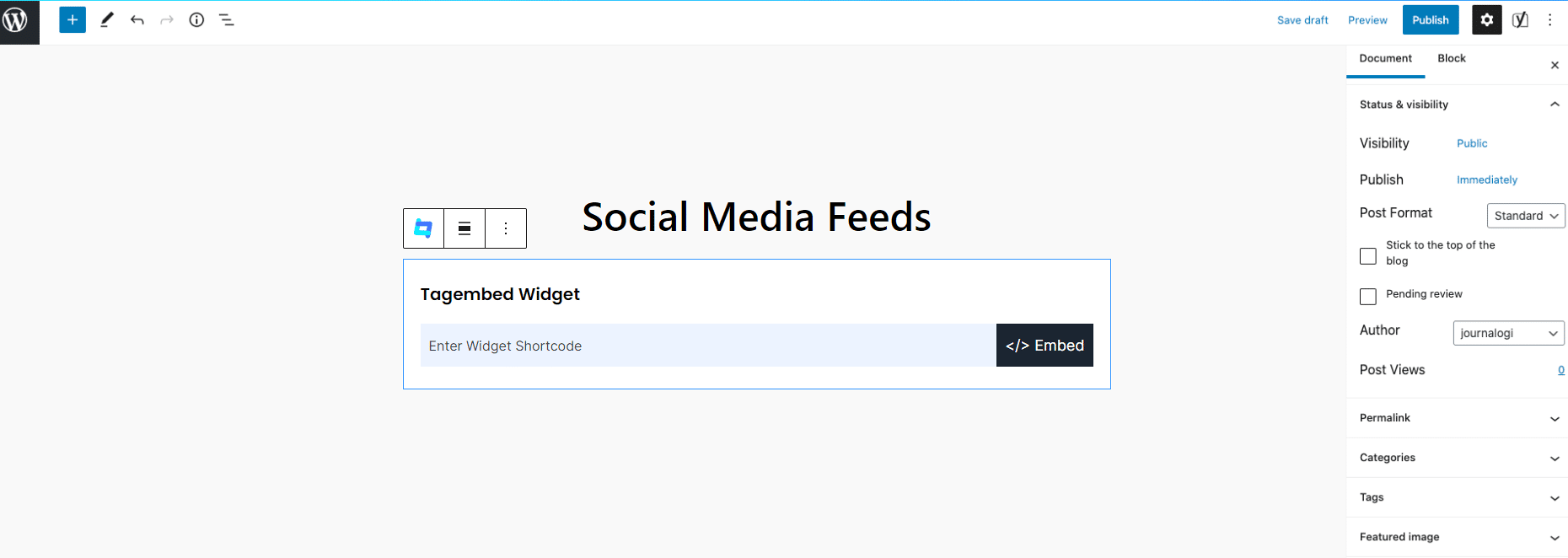This screenshot has width=1568, height=558.
Task: Toggle the settings gear panel
Action: 1486,20
